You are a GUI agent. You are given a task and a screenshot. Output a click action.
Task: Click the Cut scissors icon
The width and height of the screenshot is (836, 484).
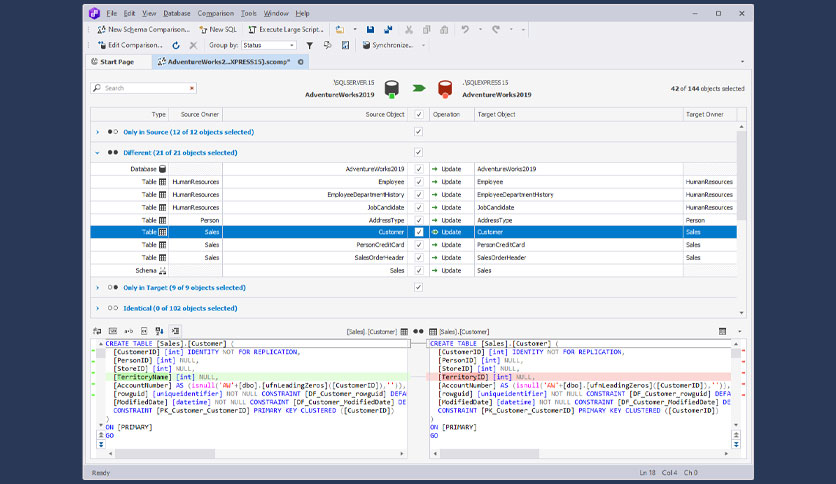409,29
